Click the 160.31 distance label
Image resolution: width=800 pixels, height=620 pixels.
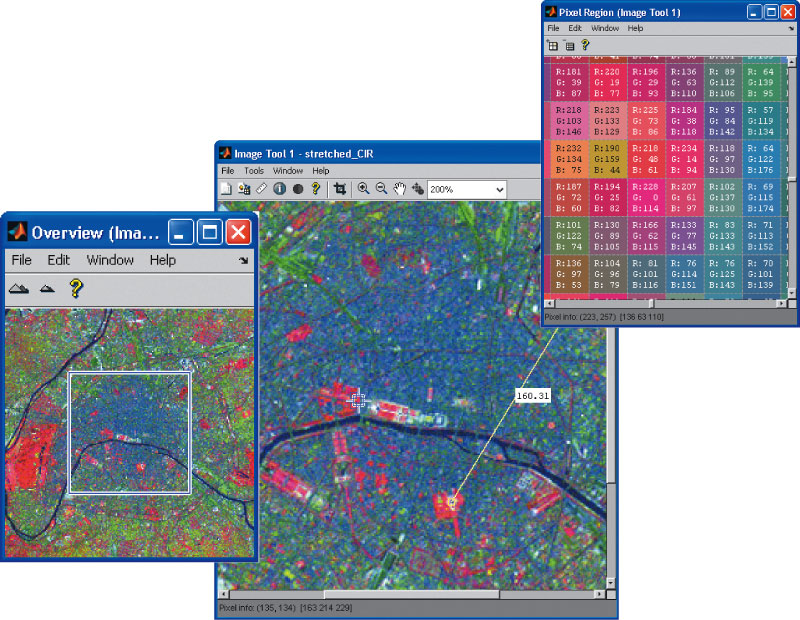[x=533, y=395]
